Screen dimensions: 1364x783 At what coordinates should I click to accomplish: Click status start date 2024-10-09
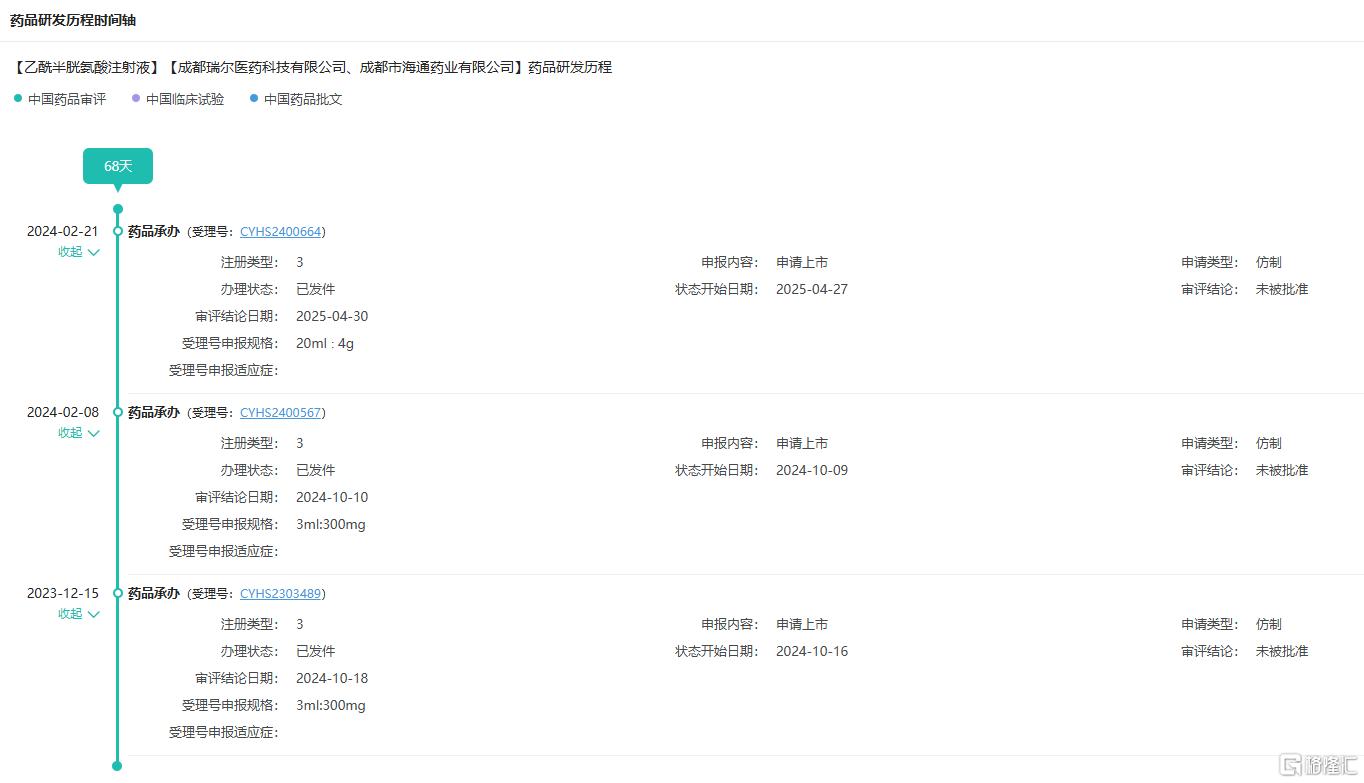coord(812,470)
